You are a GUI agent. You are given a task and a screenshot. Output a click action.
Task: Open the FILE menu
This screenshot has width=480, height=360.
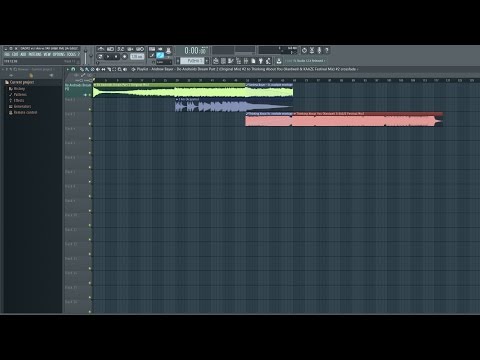click(x=7, y=54)
